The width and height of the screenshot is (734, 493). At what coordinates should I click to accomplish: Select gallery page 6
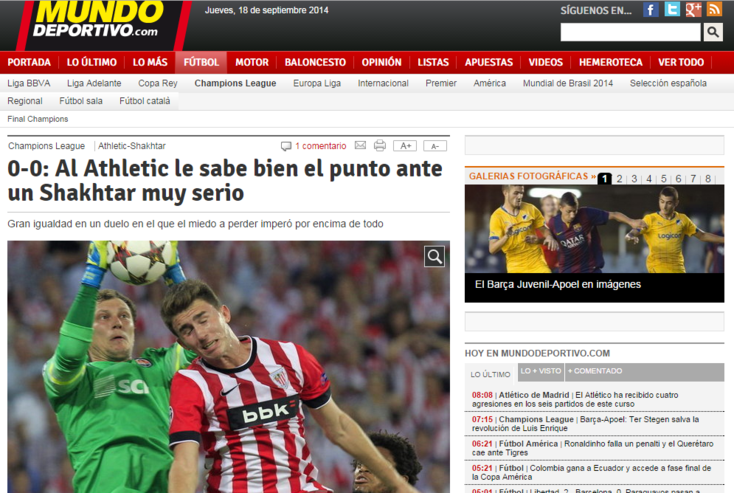coord(678,179)
